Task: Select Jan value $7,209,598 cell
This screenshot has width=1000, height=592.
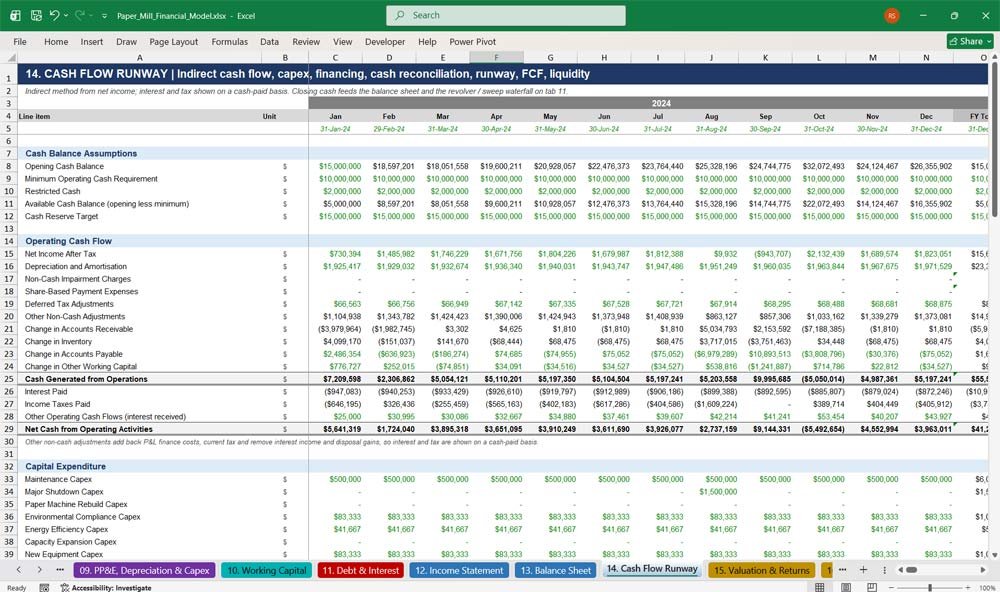Action: point(335,379)
